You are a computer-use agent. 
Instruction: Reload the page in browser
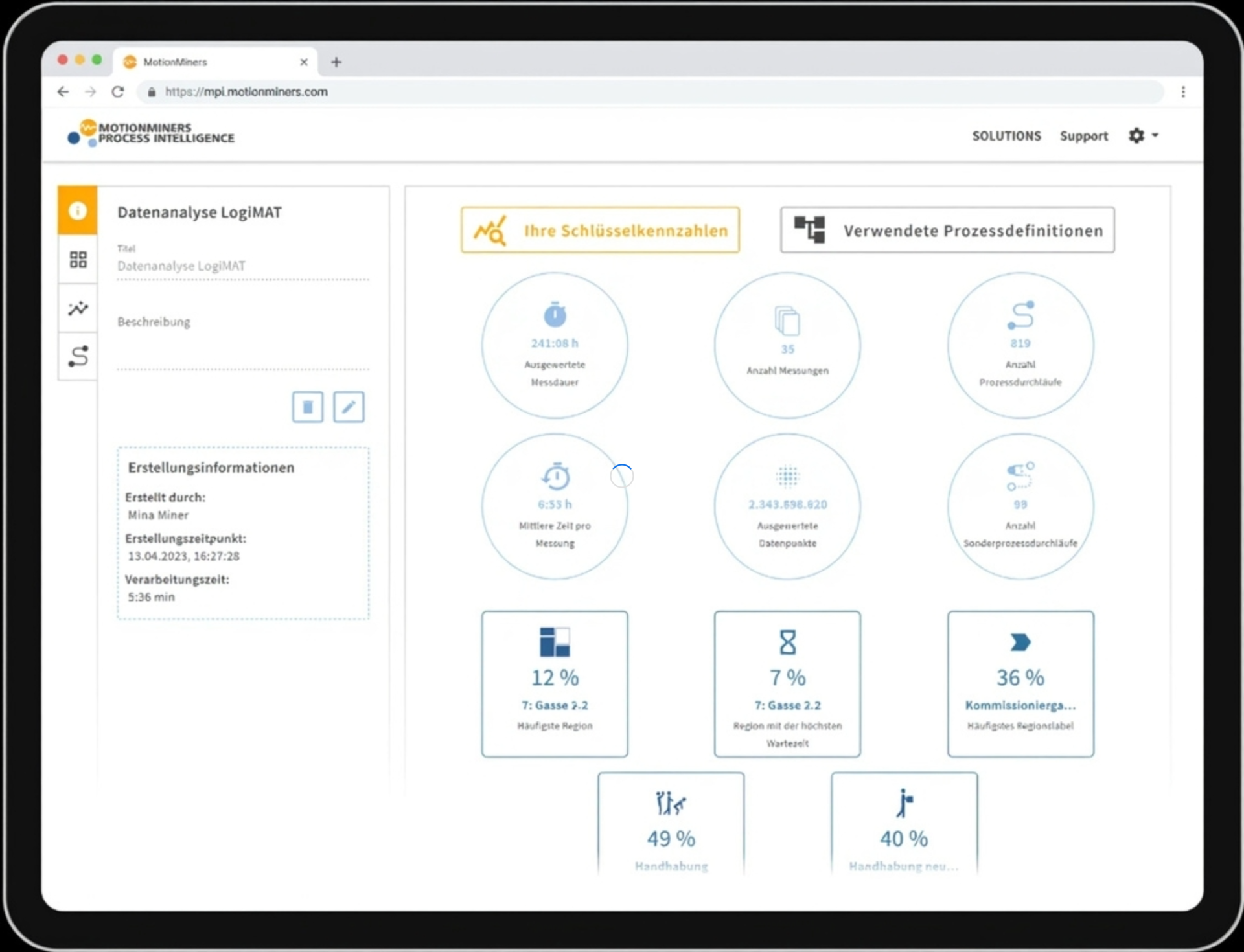pyautogui.click(x=118, y=92)
